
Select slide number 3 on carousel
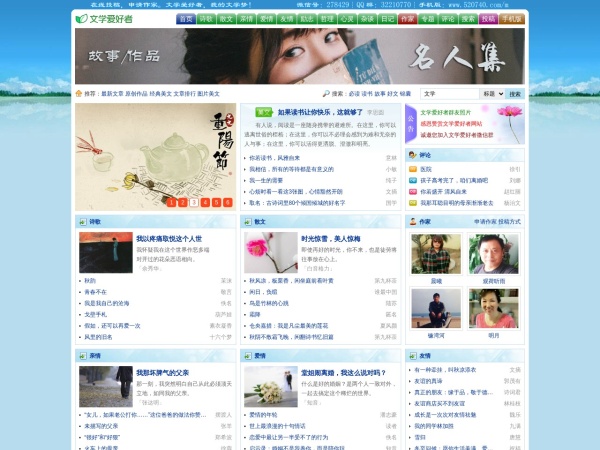click(192, 201)
